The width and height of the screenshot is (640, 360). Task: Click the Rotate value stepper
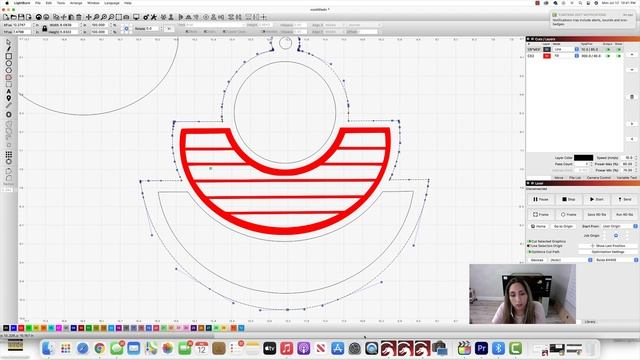pos(162,29)
